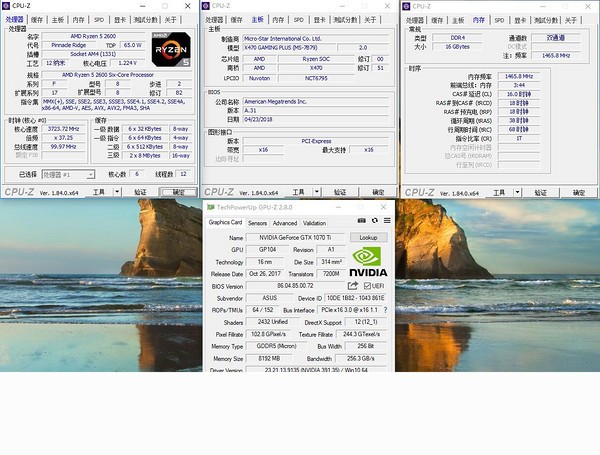The height and width of the screenshot is (455, 600).
Task: Expand 工具 arrow in memory CPU-Z window
Action: (x=517, y=192)
